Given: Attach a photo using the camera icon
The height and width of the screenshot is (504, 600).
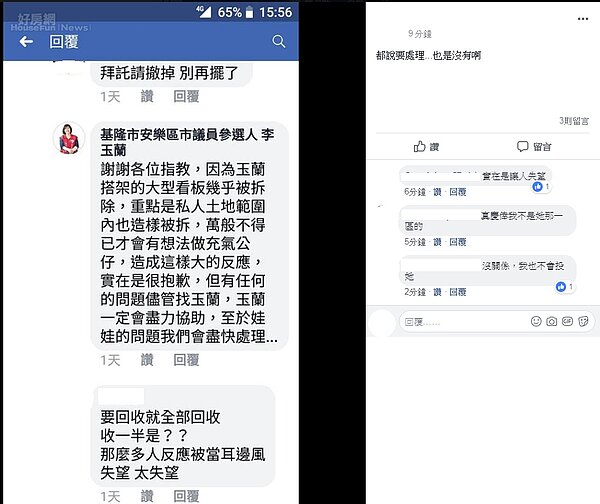Looking at the screenshot, I should pos(551,321).
